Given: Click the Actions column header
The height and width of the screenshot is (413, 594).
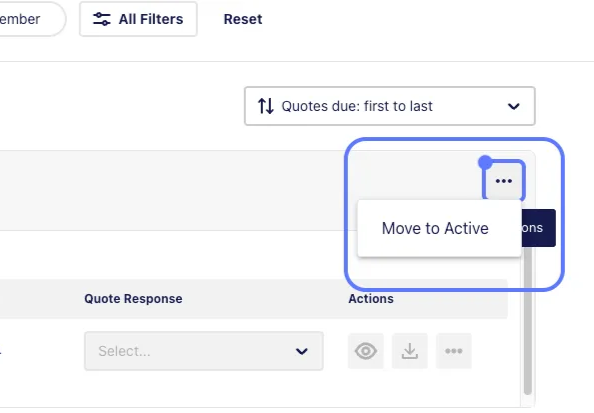Looking at the screenshot, I should tap(371, 299).
